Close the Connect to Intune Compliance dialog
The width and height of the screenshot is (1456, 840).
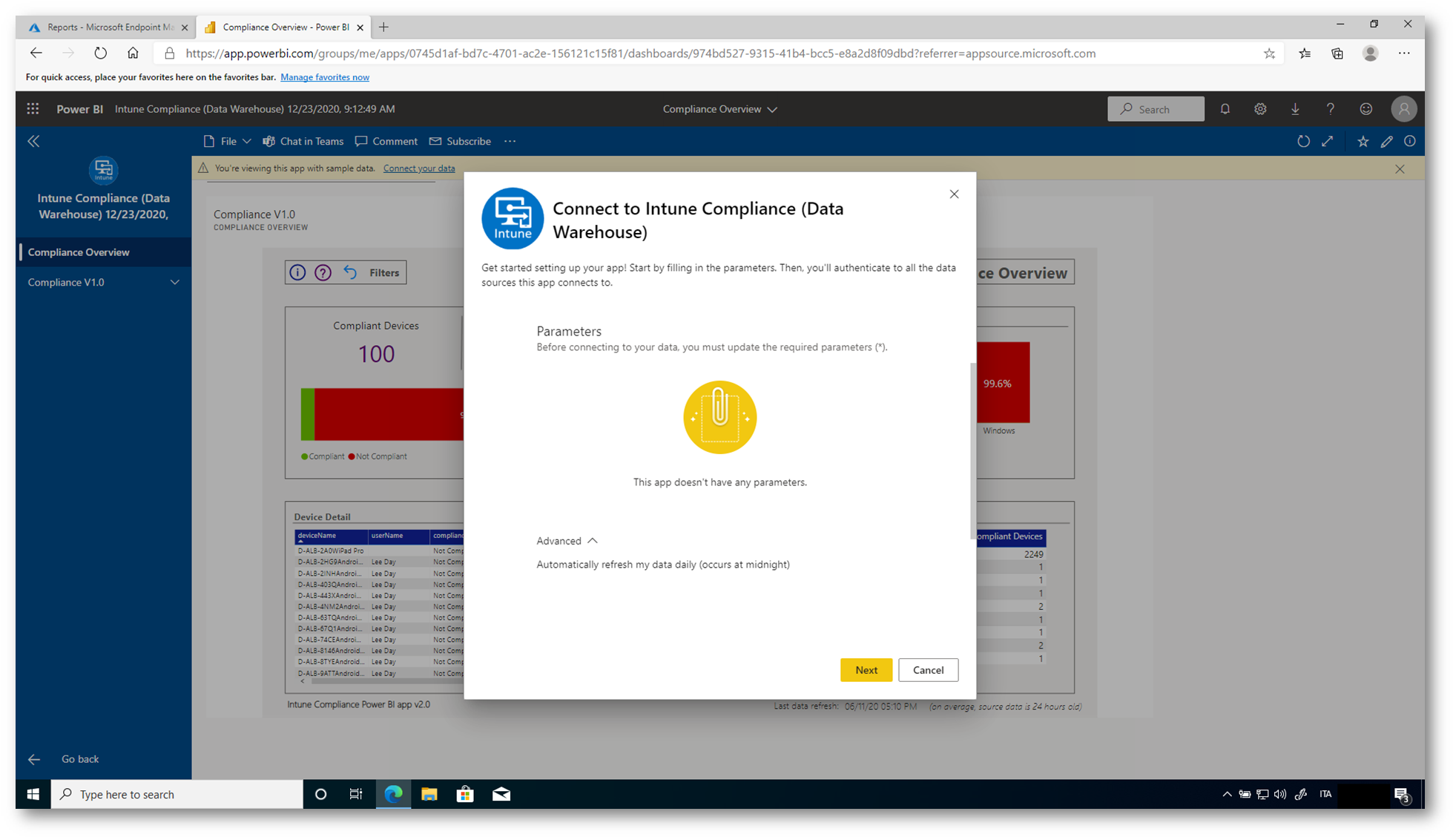pos(954,194)
